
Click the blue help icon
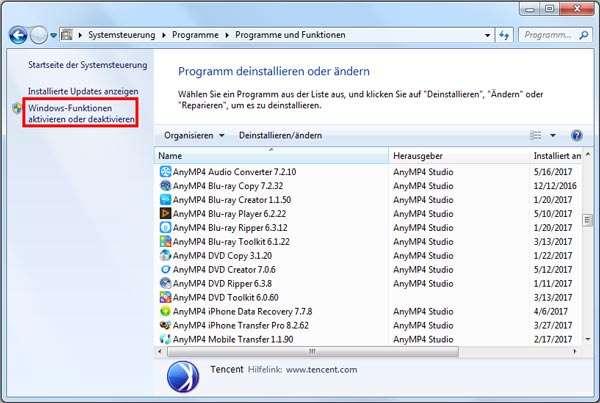click(x=577, y=135)
